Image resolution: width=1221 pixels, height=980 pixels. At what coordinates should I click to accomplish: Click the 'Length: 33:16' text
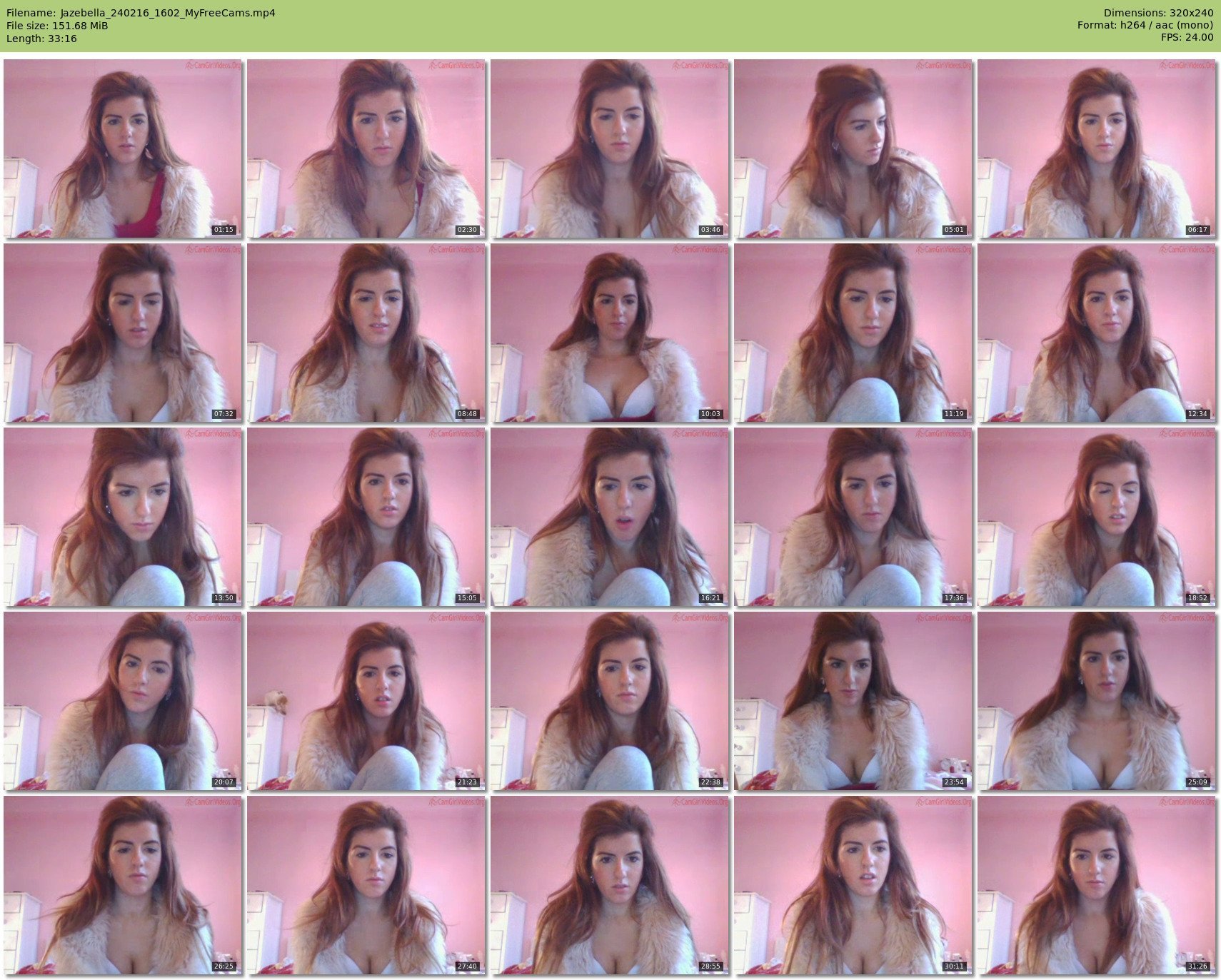[x=41, y=39]
